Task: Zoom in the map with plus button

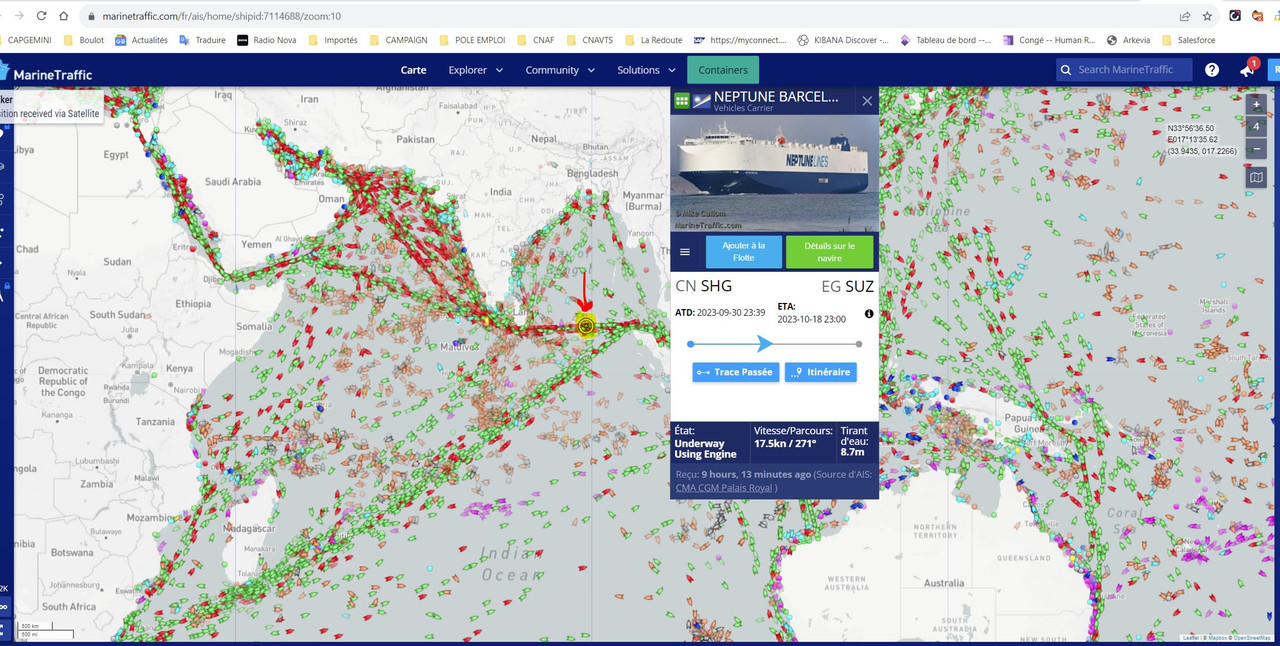Action: (1257, 104)
